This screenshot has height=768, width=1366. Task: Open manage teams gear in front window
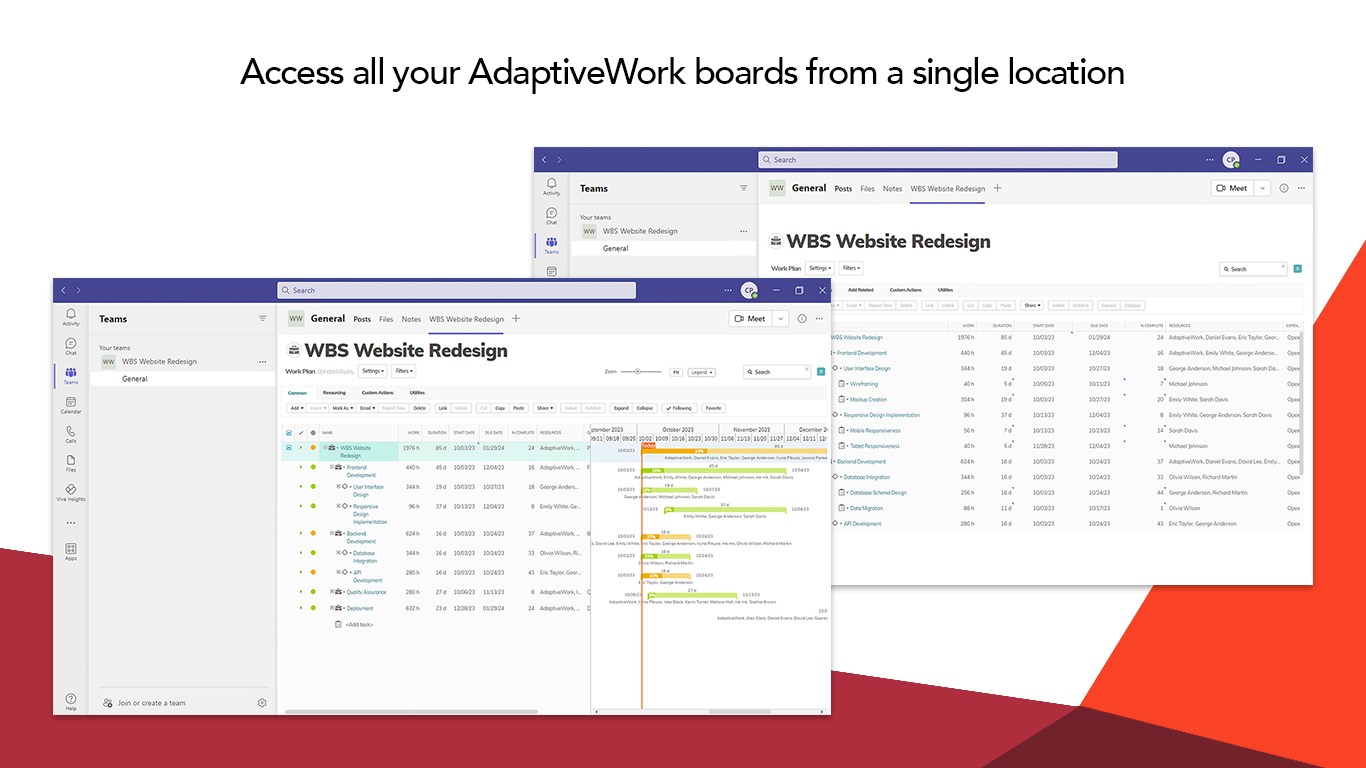[x=262, y=703]
